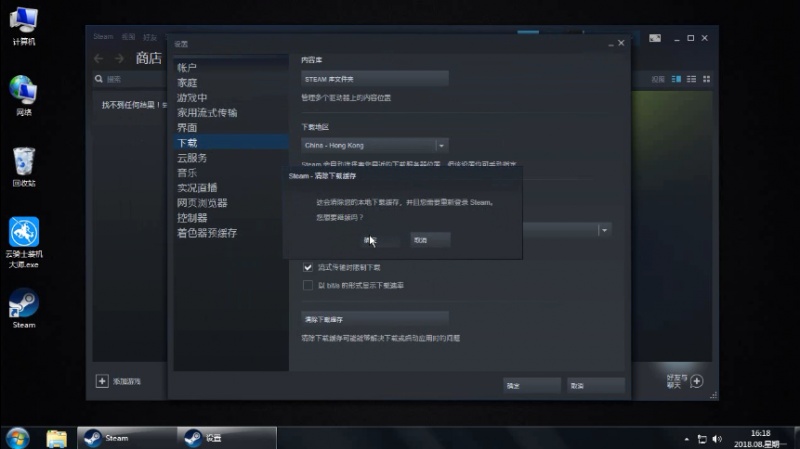Open the Steam menu in main window
Image resolution: width=800 pixels, height=449 pixels.
tap(103, 36)
